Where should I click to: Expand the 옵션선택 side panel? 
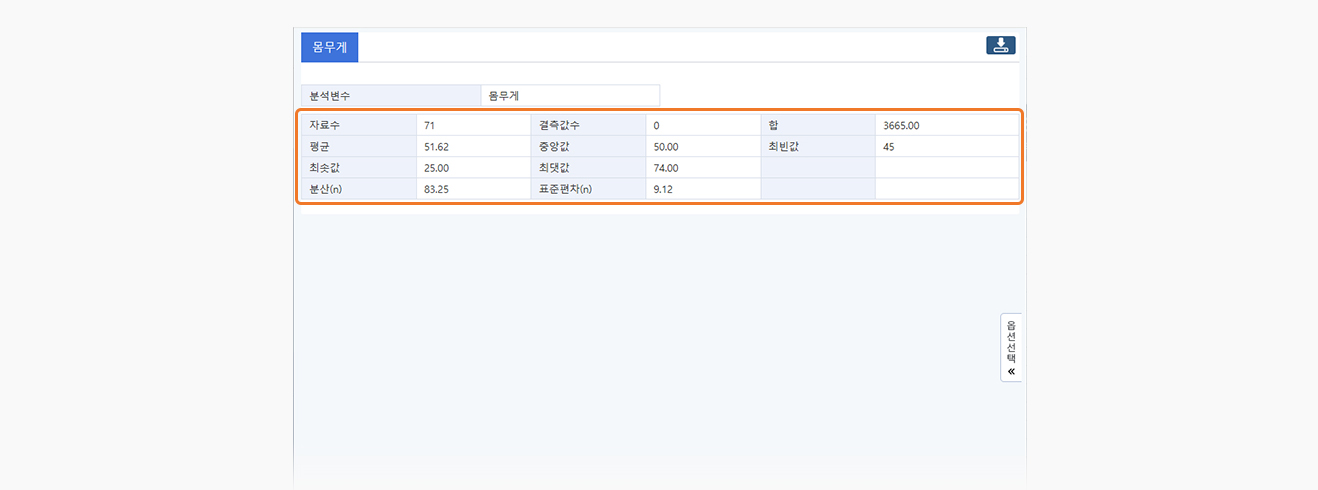coord(1011,348)
